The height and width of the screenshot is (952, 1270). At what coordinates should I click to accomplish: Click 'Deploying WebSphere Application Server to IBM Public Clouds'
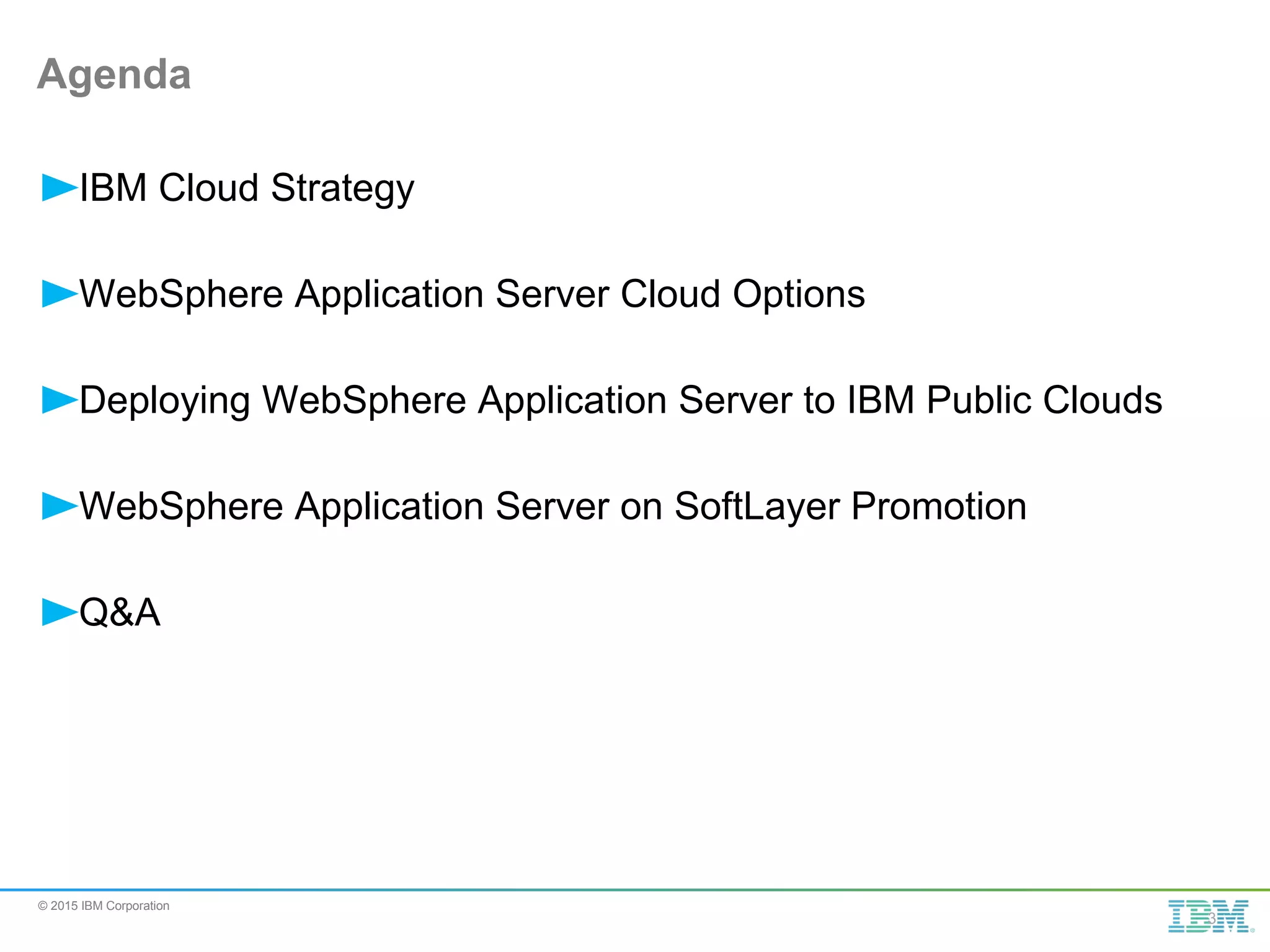coord(621,400)
